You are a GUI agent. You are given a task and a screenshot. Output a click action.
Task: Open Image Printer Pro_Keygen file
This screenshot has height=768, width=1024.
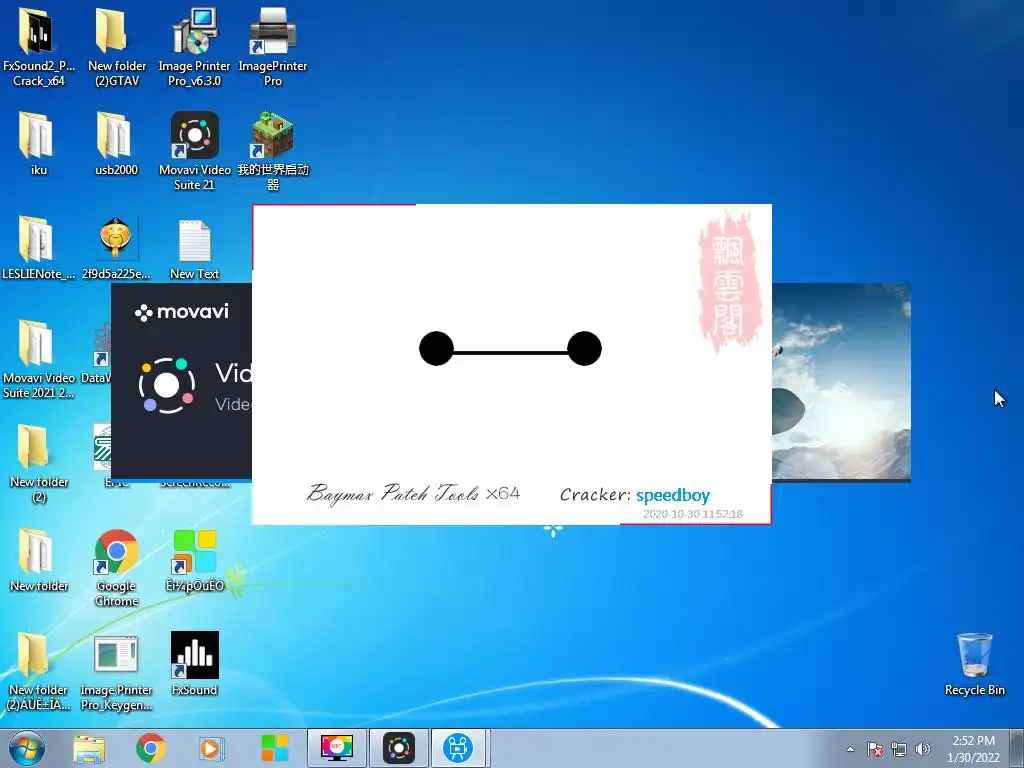116,671
